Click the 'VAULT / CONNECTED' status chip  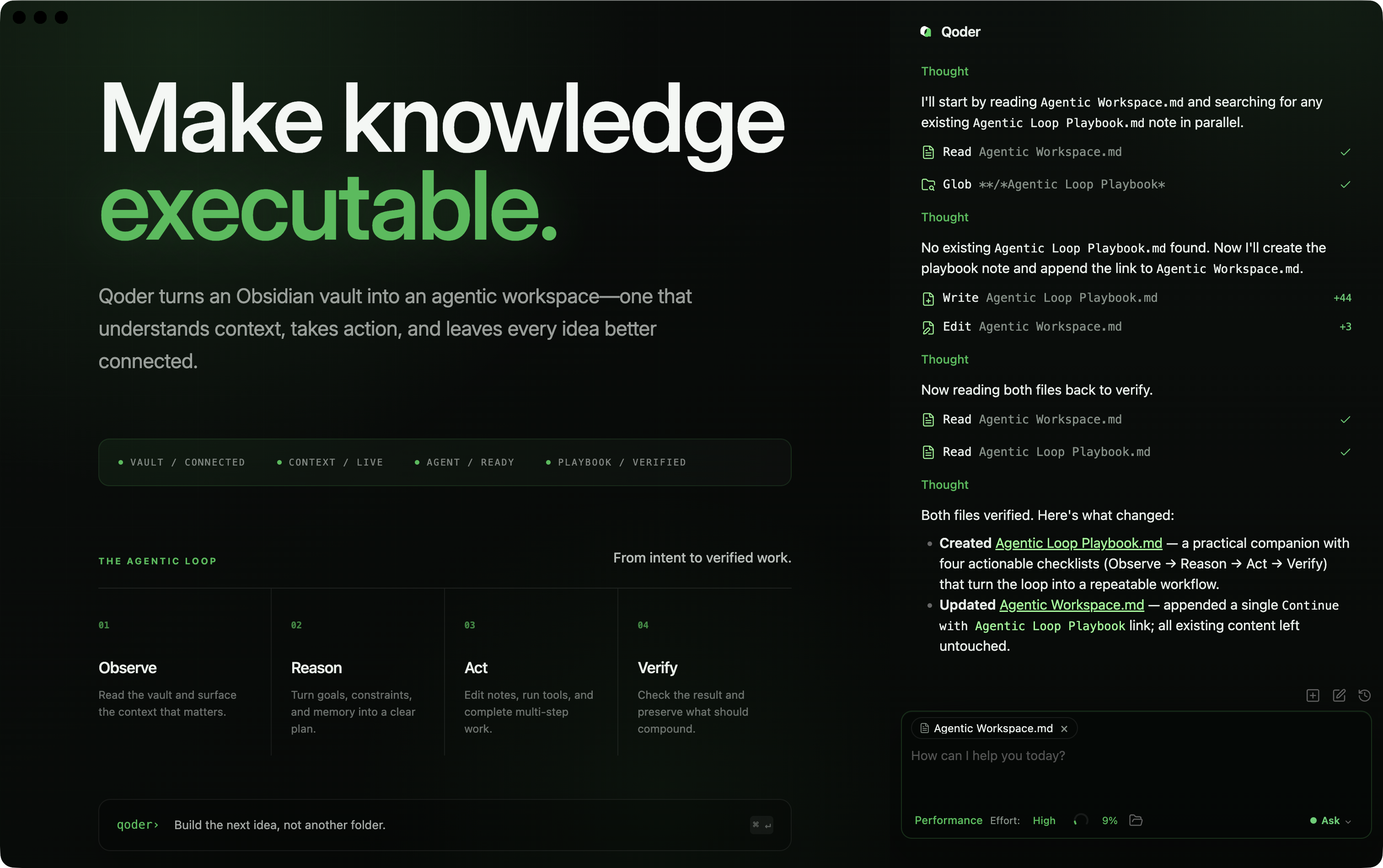pyautogui.click(x=182, y=463)
